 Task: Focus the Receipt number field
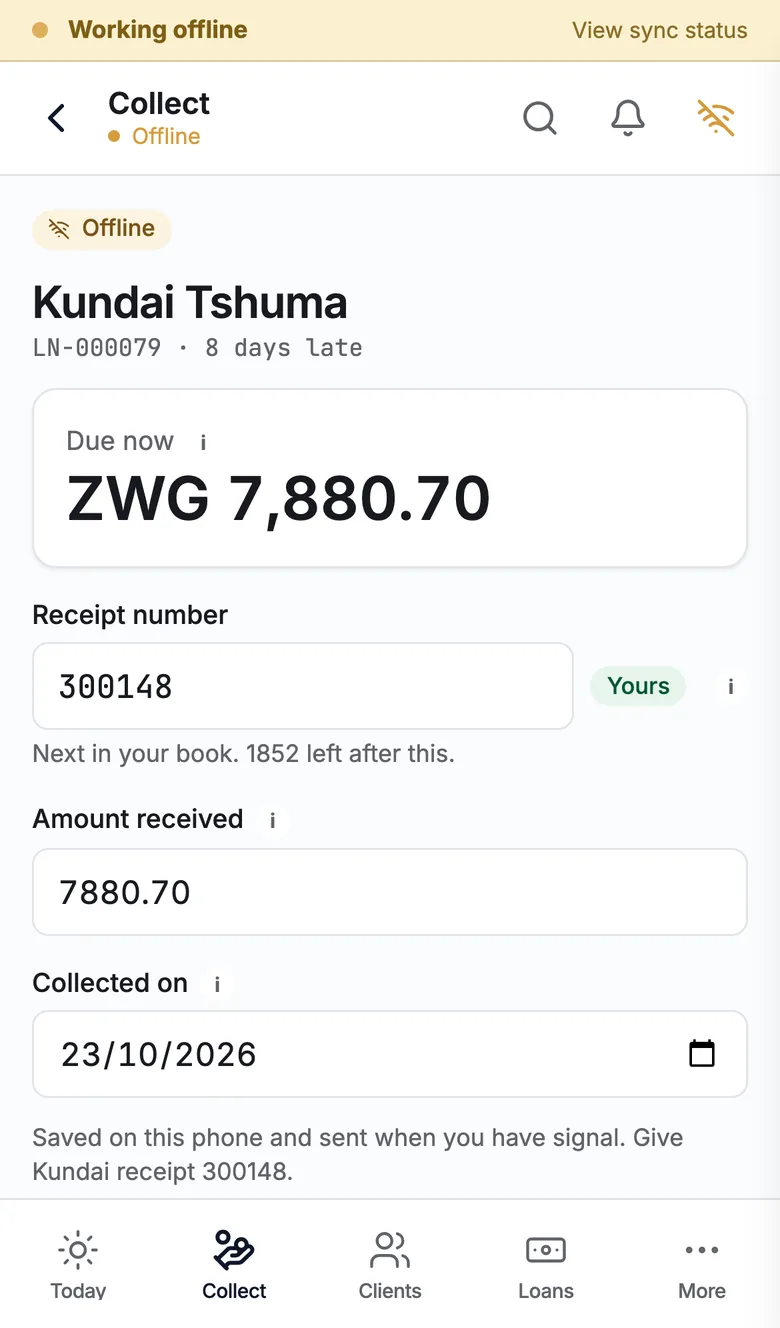pyautogui.click(x=303, y=686)
